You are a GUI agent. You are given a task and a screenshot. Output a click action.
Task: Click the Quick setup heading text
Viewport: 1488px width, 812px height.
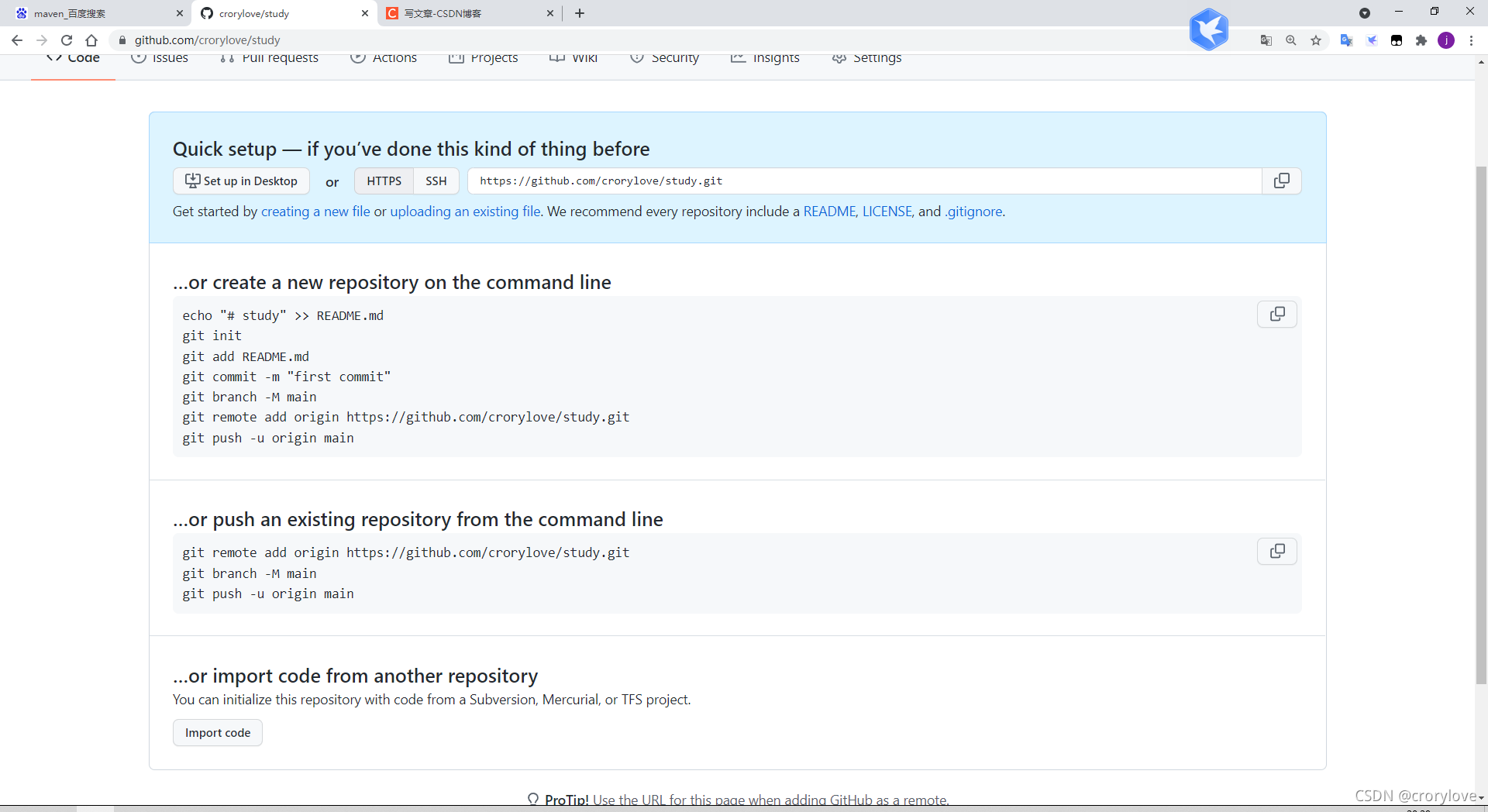coord(412,149)
